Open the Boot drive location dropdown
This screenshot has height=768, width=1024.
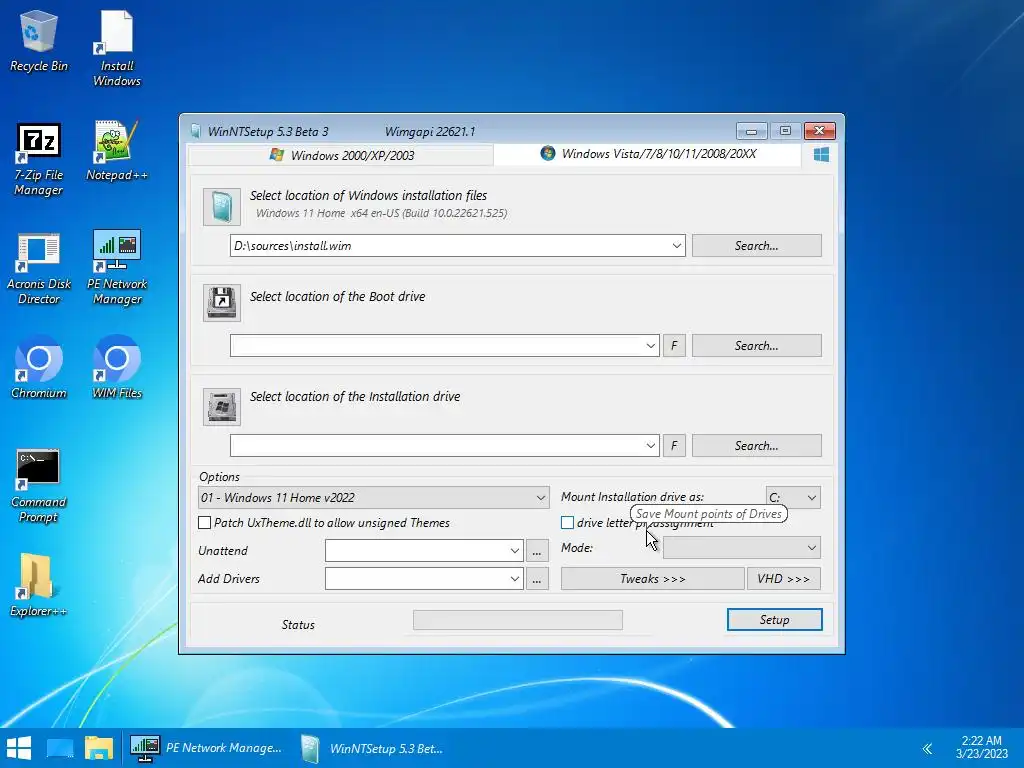click(x=650, y=345)
